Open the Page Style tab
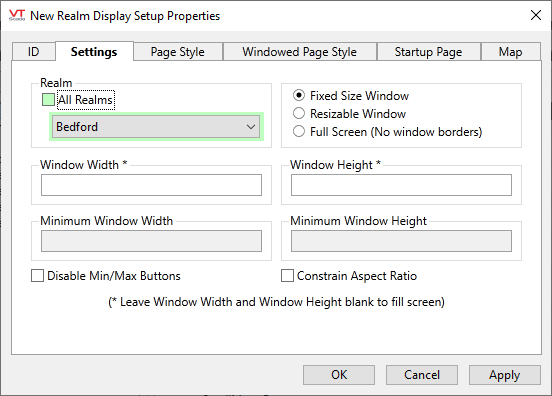The height and width of the screenshot is (396, 552). pos(178,52)
